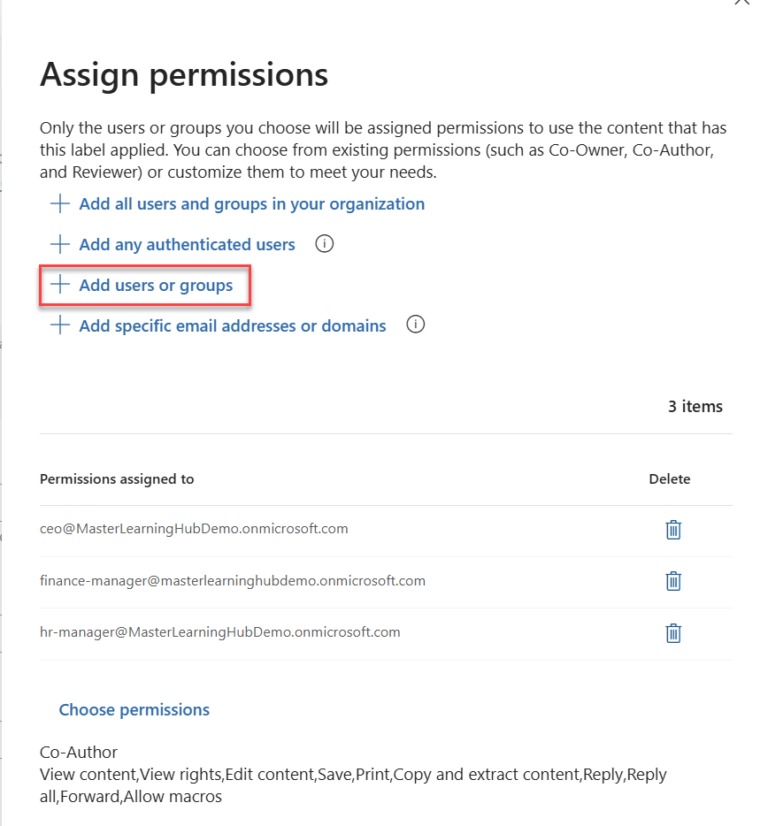This screenshot has height=826, width=768.
Task: View info tooltip for Add specific email addresses
Action: pyautogui.click(x=415, y=324)
